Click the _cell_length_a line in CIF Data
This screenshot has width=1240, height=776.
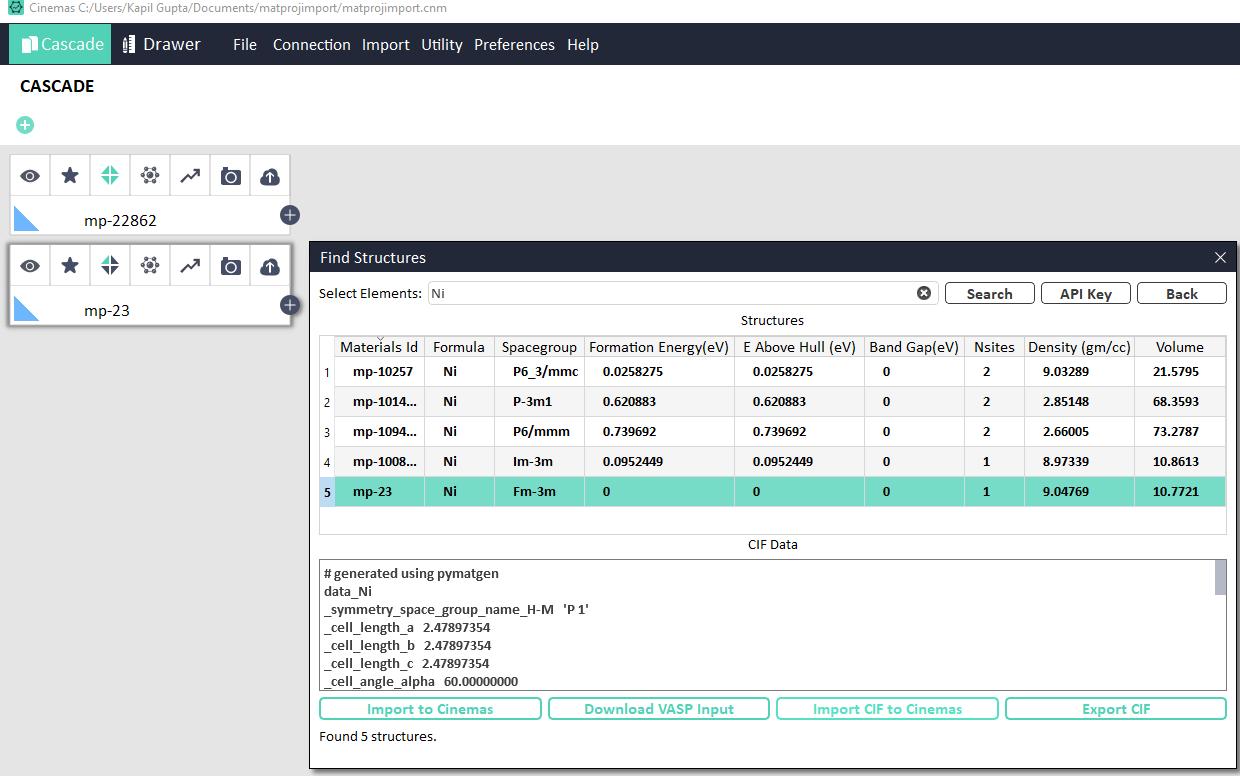407,627
